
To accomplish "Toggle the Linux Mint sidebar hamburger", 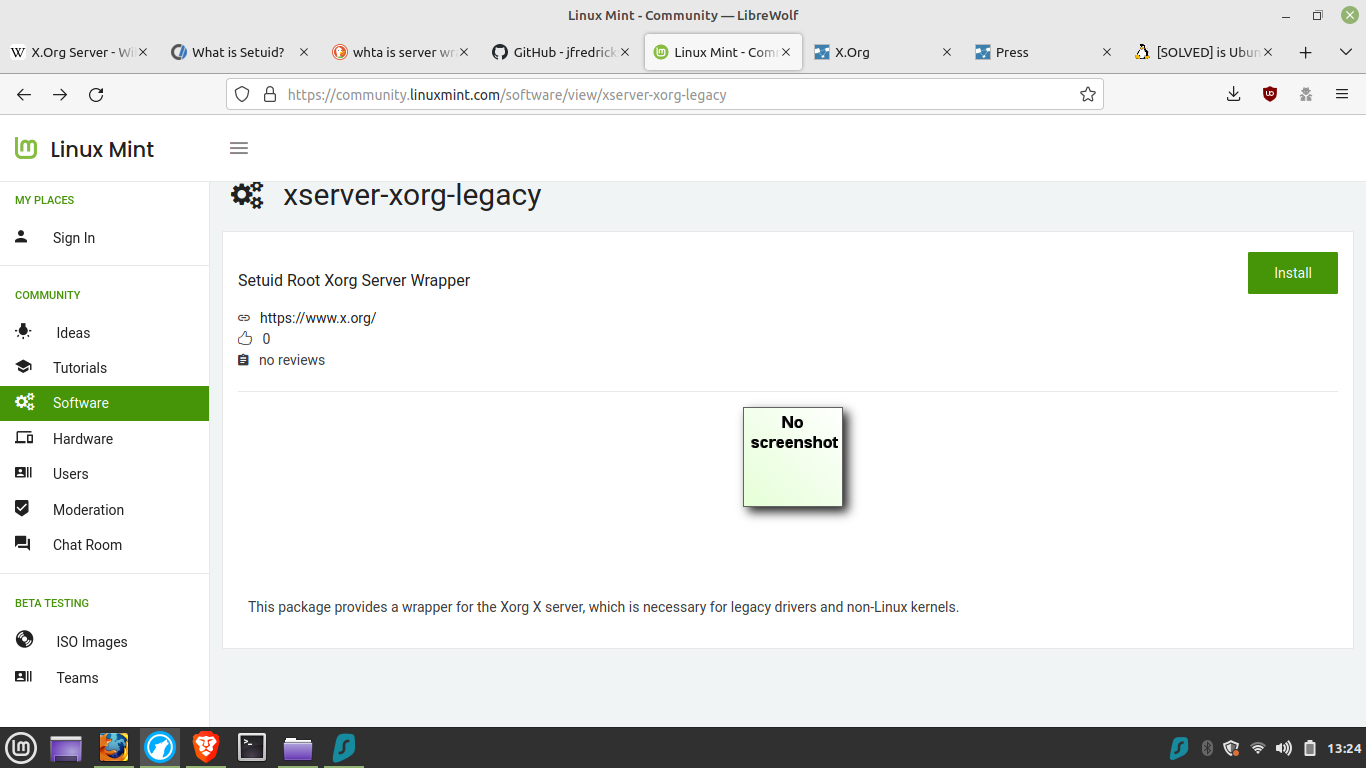I will 238,148.
